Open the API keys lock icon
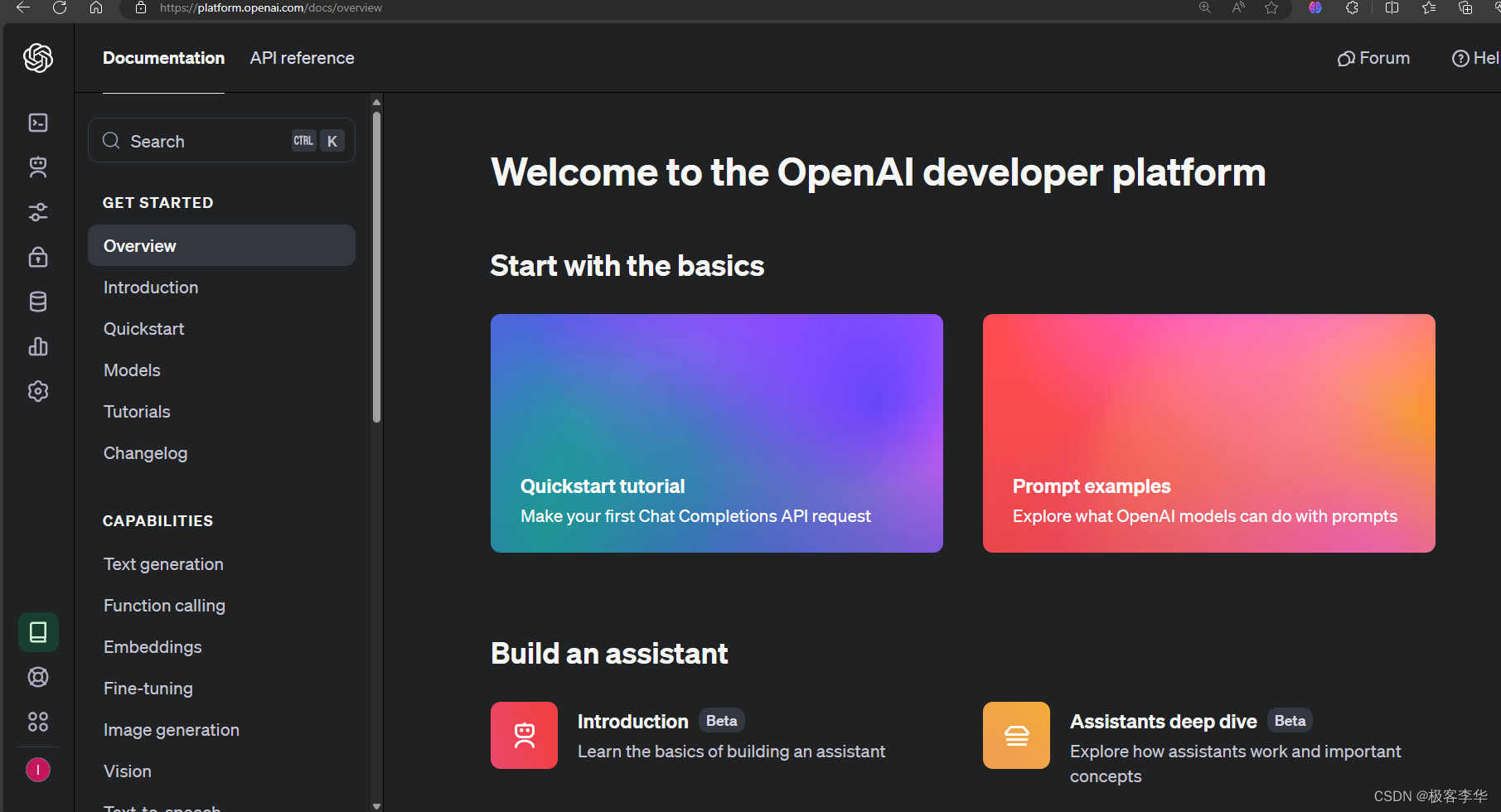The height and width of the screenshot is (812, 1501). pos(38,257)
